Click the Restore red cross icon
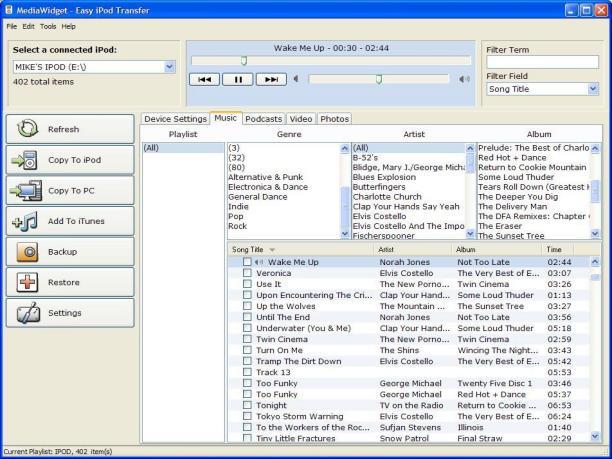Image resolution: width=612 pixels, height=459 pixels. (27, 282)
